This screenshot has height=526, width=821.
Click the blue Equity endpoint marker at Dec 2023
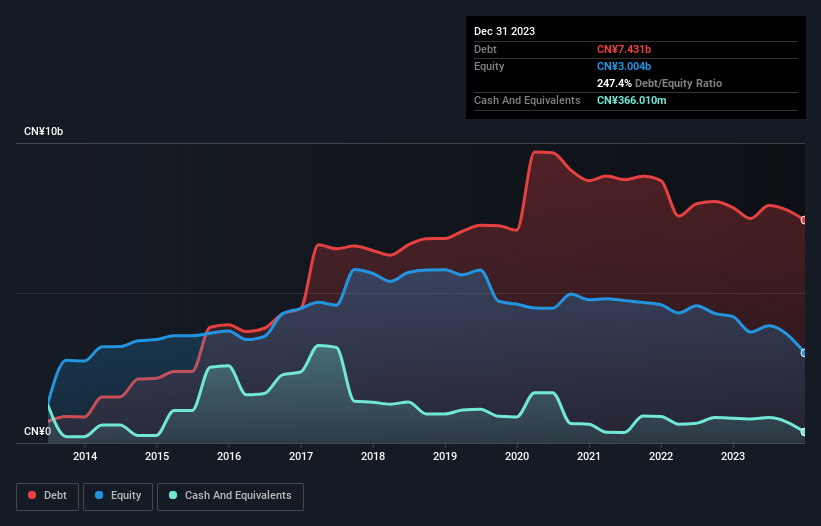pos(804,353)
